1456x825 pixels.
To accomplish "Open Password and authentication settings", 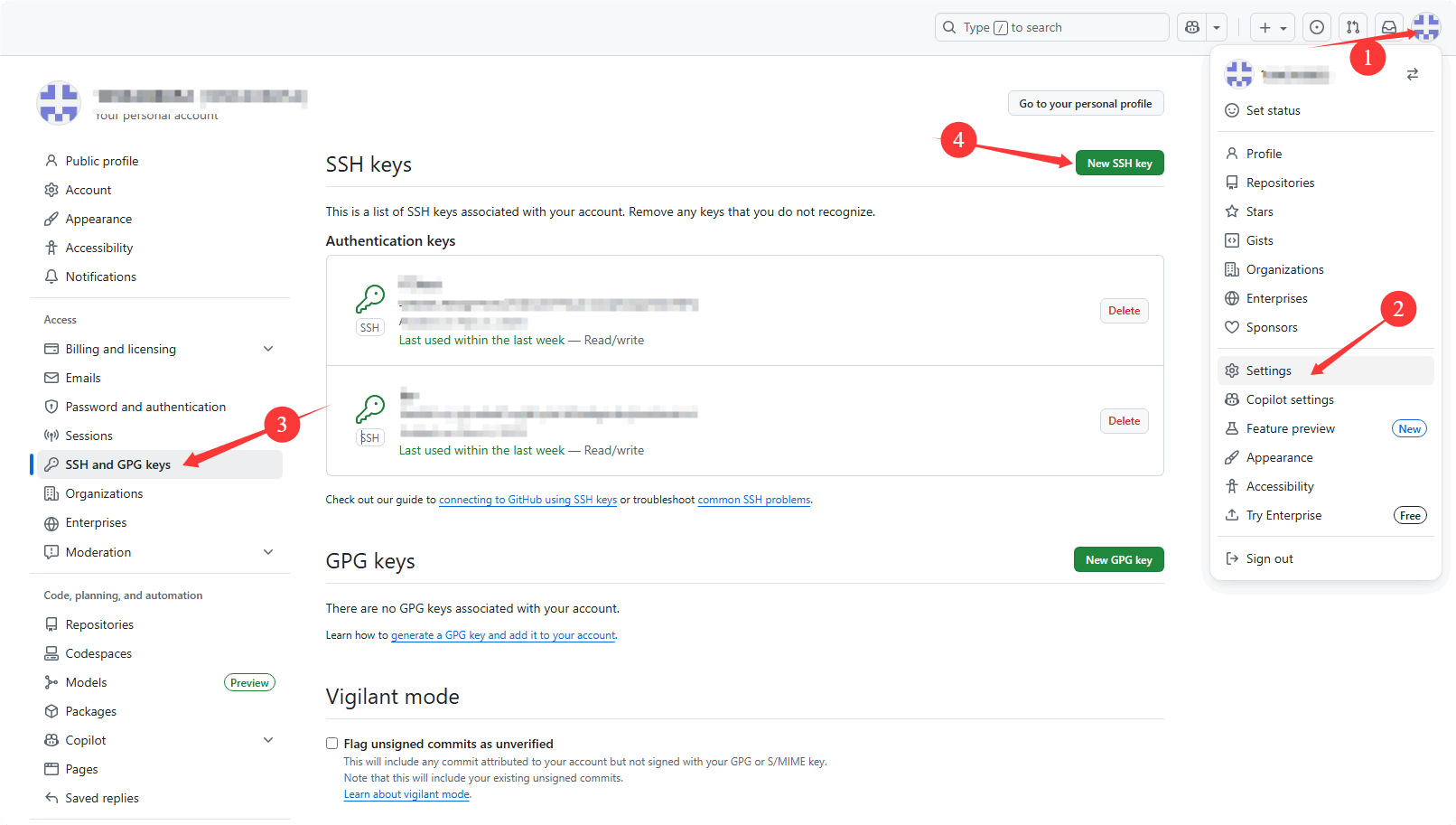I will click(x=145, y=407).
